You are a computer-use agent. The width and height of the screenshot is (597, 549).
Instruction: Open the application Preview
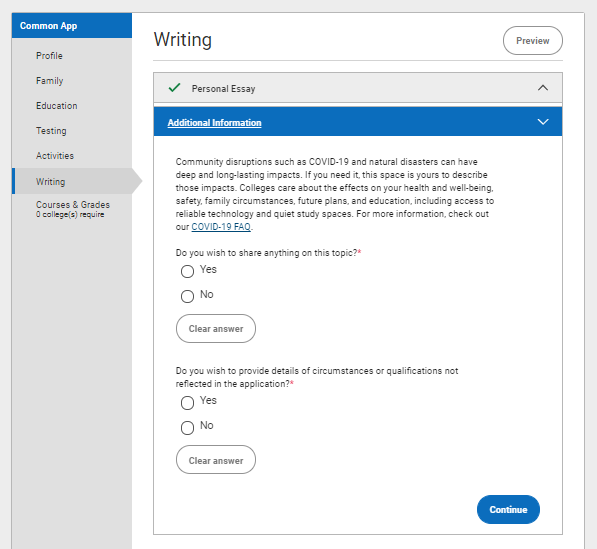tap(533, 40)
